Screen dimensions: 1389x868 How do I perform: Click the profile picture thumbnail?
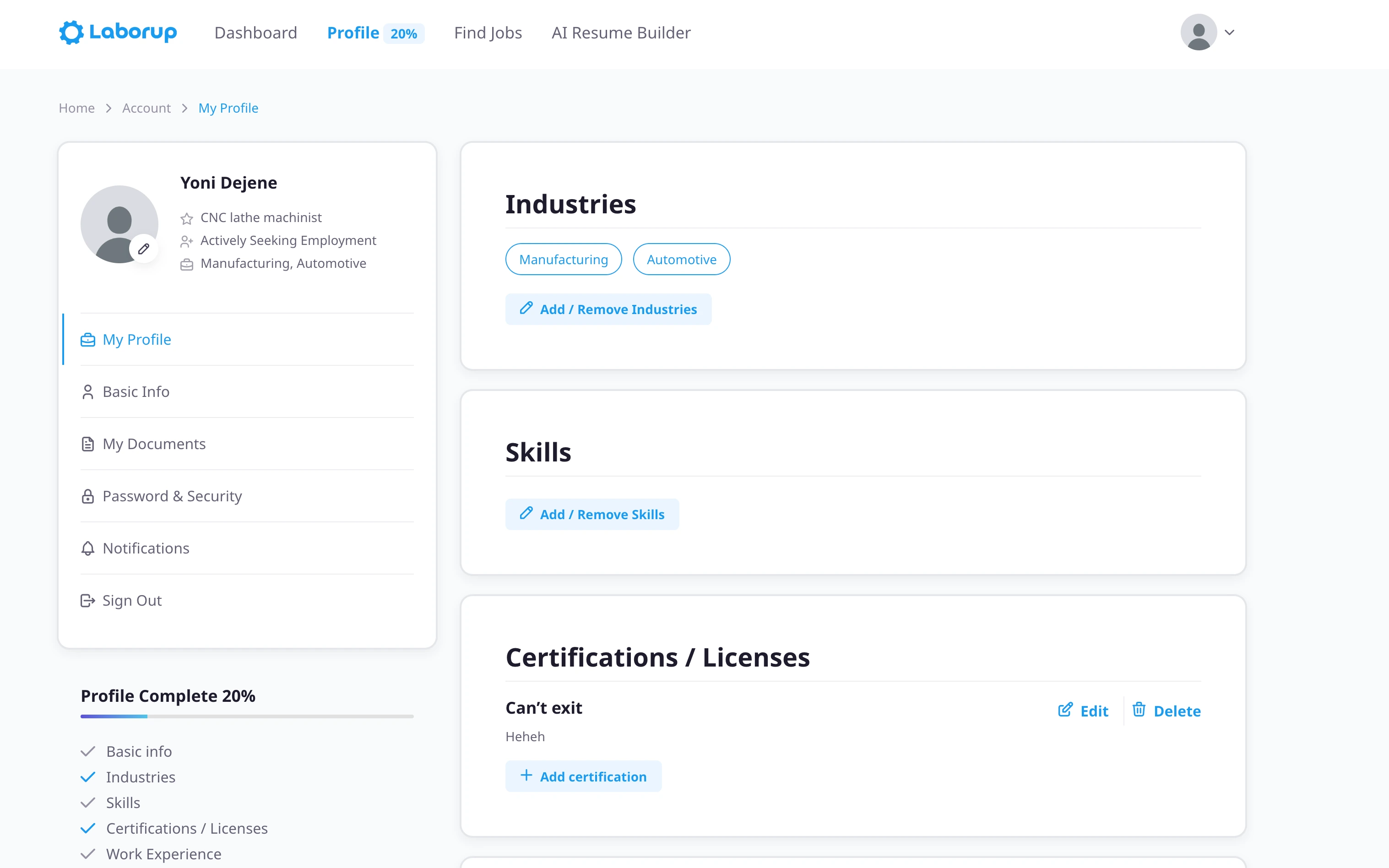(119, 224)
